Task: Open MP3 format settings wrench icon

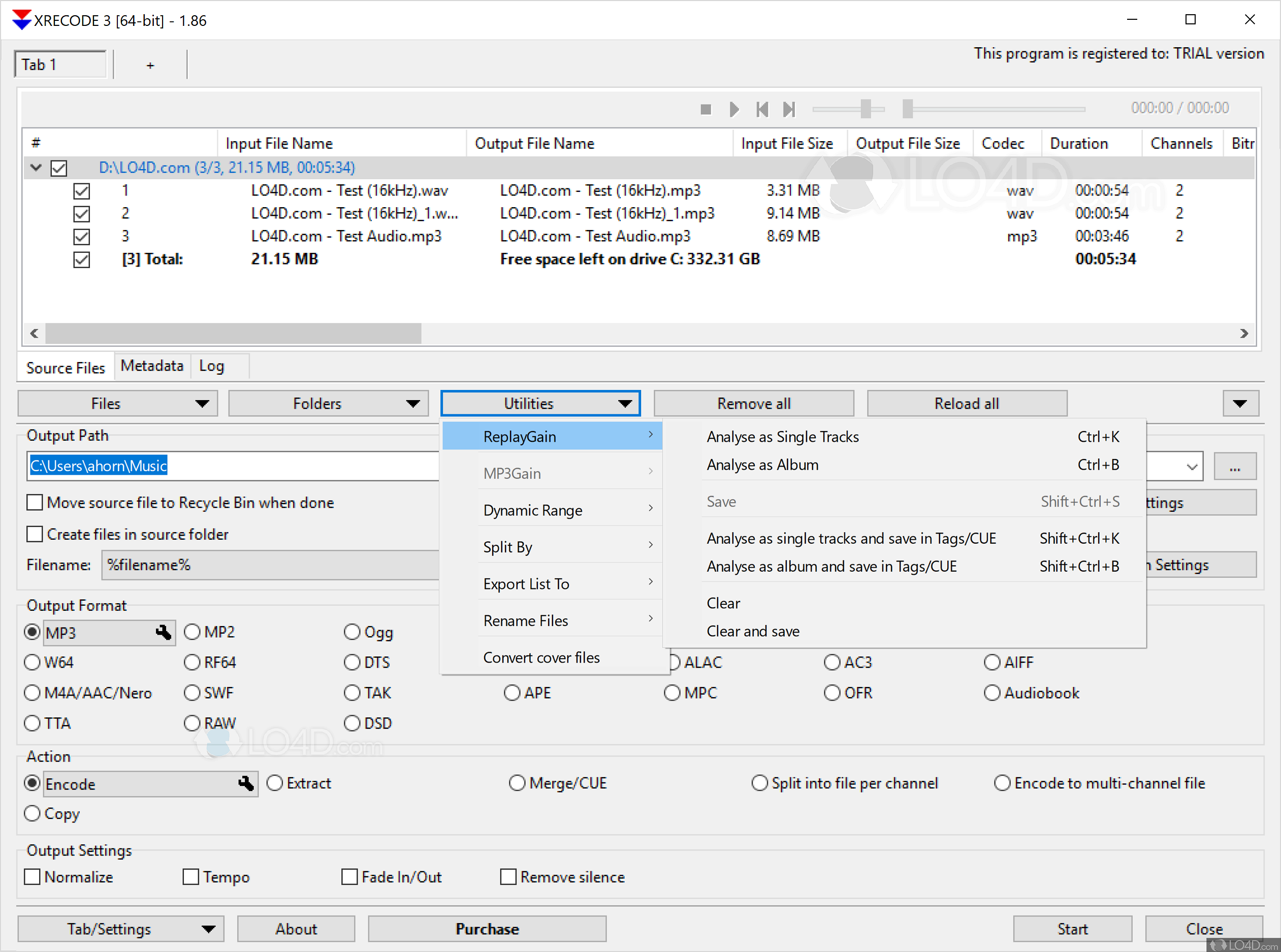Action: 164,633
